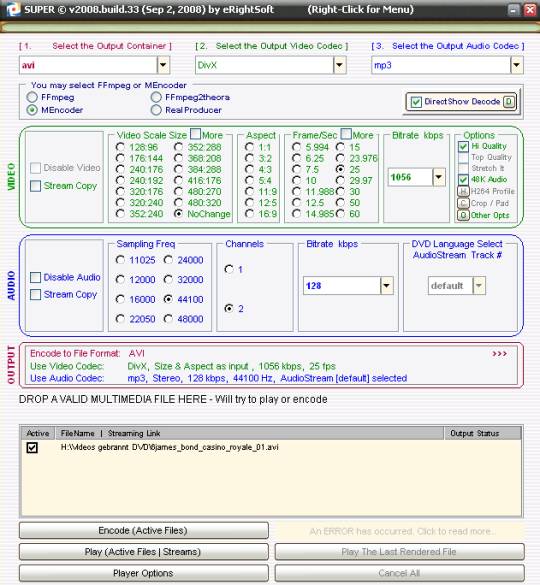
Task: Click the C icon beside Crop / Pad
Action: pos(463,203)
